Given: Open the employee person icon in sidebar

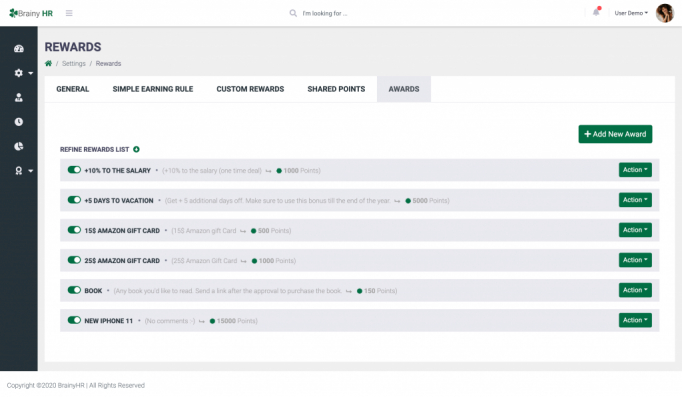Looking at the screenshot, I should click(x=19, y=97).
